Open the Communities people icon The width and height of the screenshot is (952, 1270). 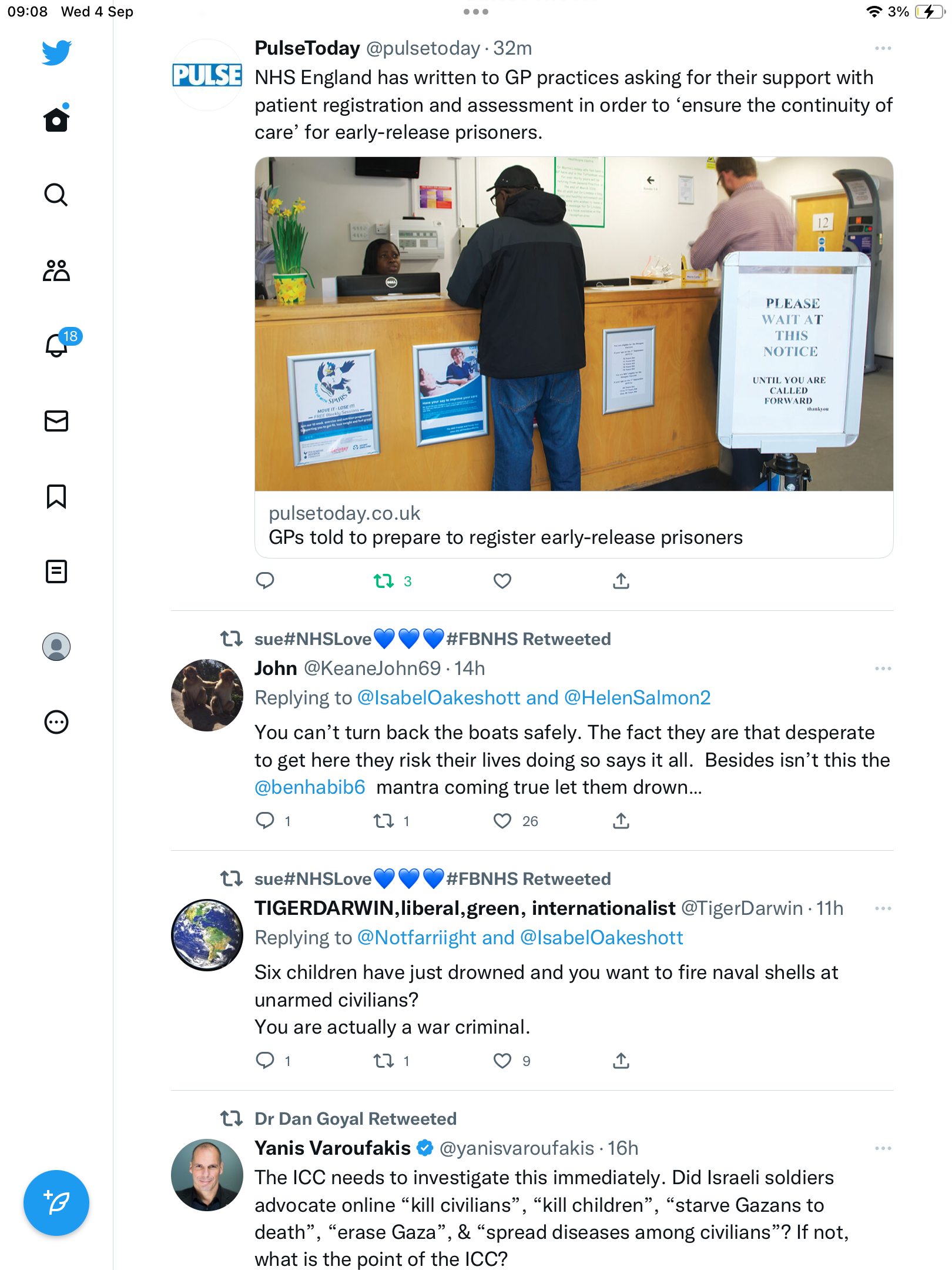[56, 270]
